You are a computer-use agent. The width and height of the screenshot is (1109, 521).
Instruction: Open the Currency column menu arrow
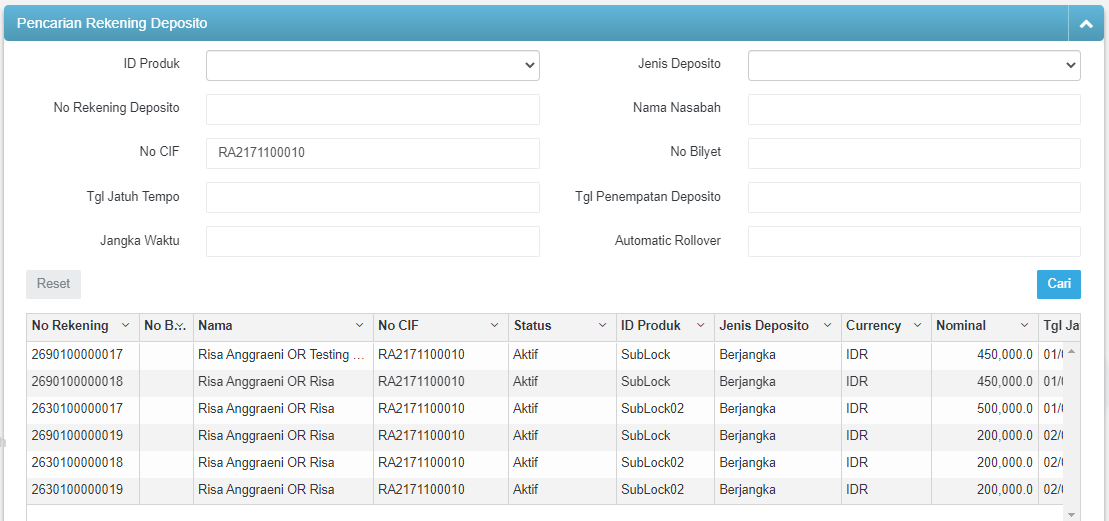(x=918, y=326)
